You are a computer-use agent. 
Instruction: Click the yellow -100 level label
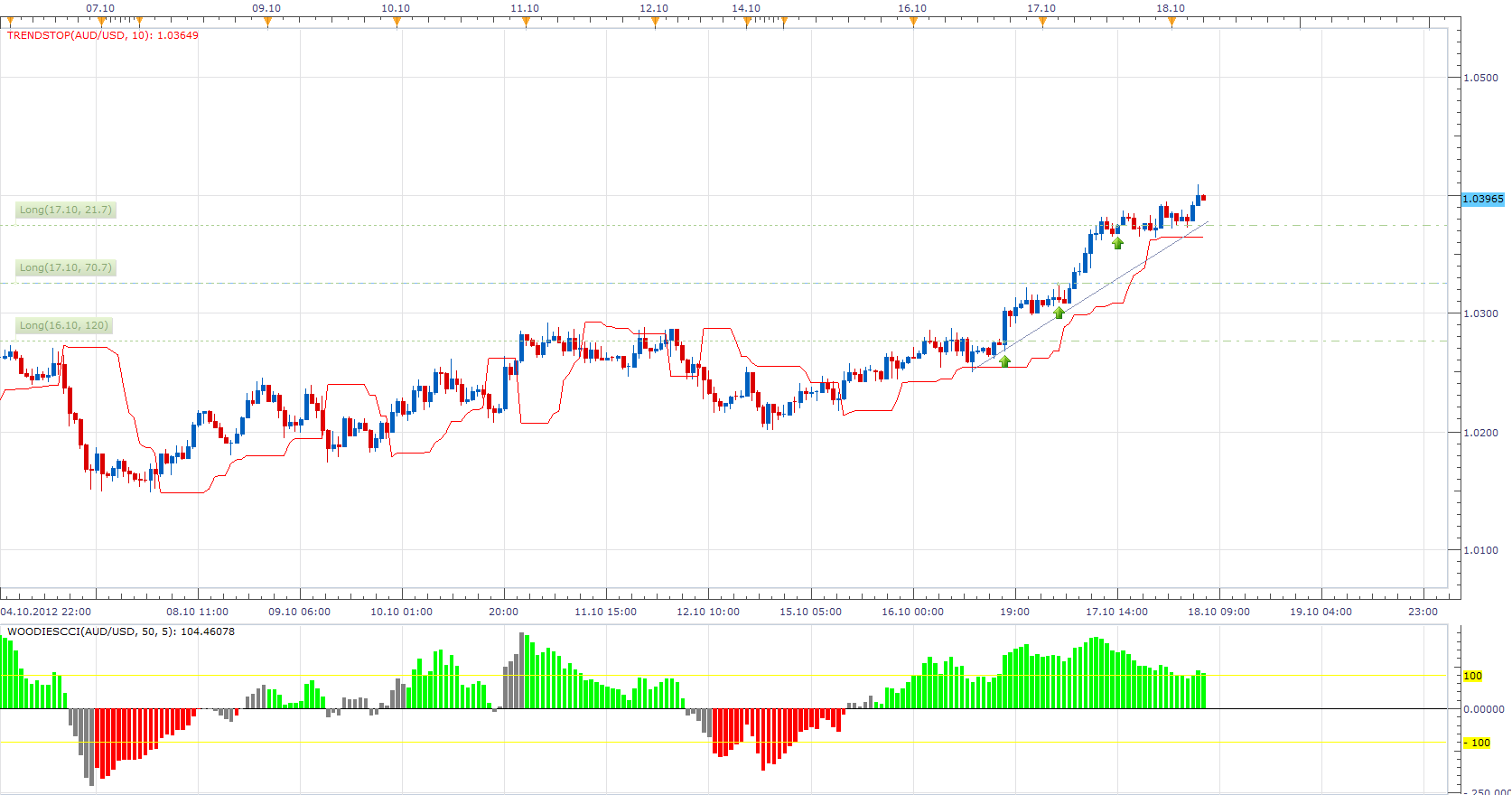(1477, 743)
